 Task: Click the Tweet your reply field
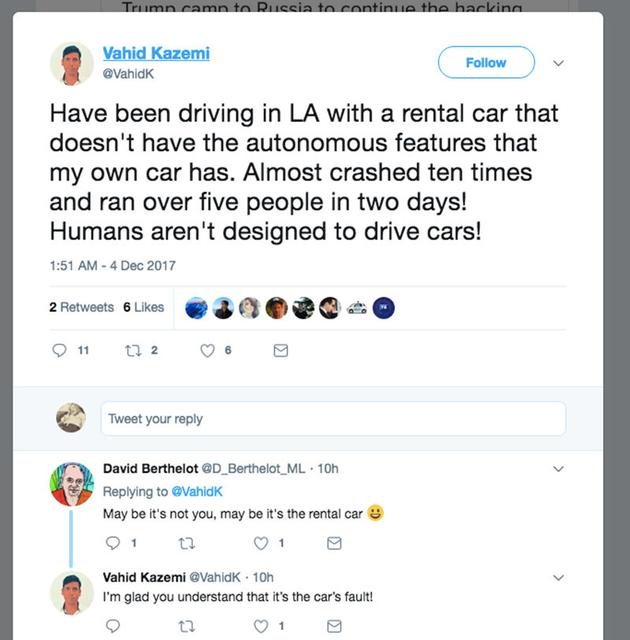[x=332, y=419]
